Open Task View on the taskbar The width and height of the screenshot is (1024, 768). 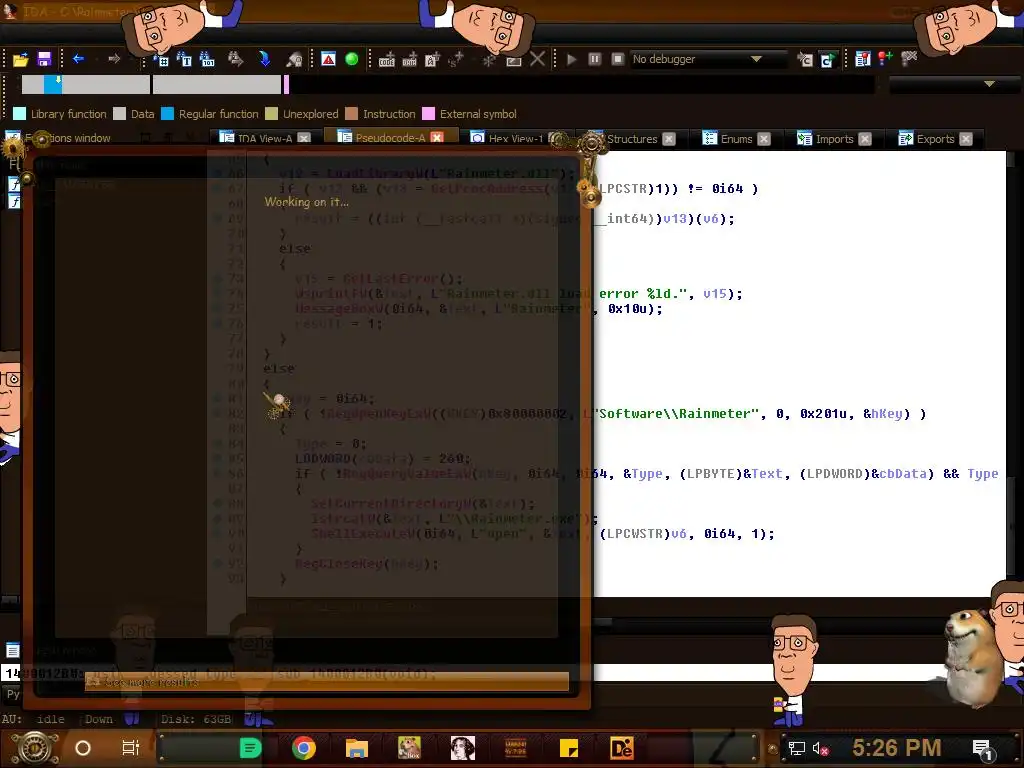click(x=131, y=748)
